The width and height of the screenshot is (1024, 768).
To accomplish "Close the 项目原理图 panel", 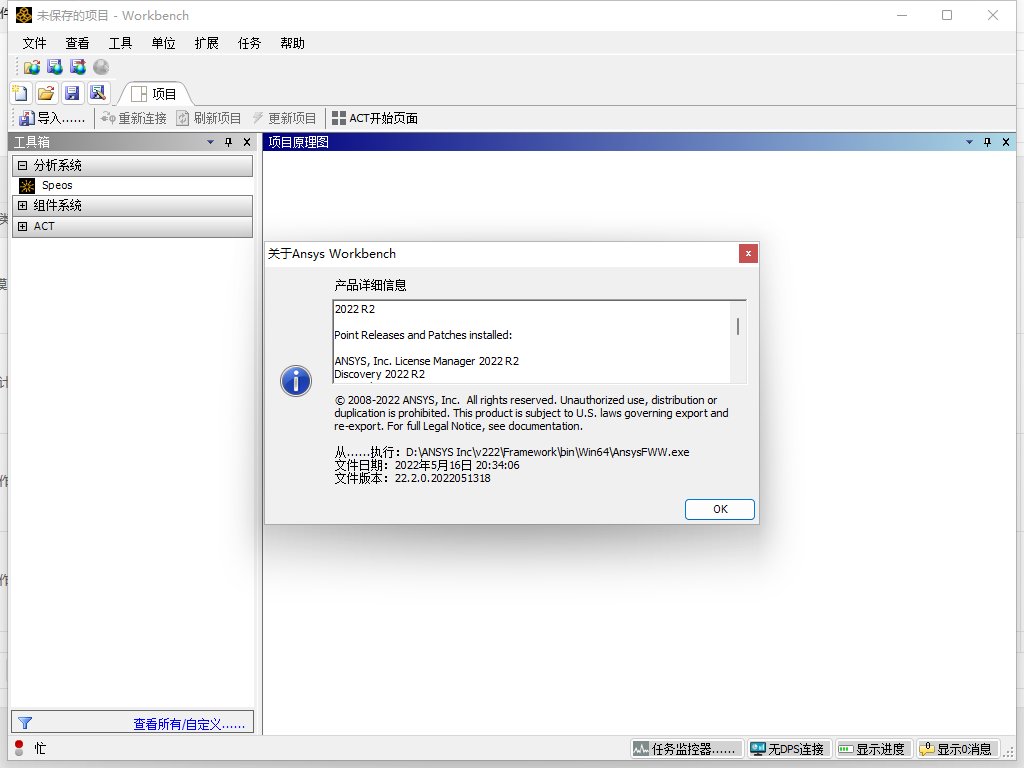I will tap(1006, 142).
